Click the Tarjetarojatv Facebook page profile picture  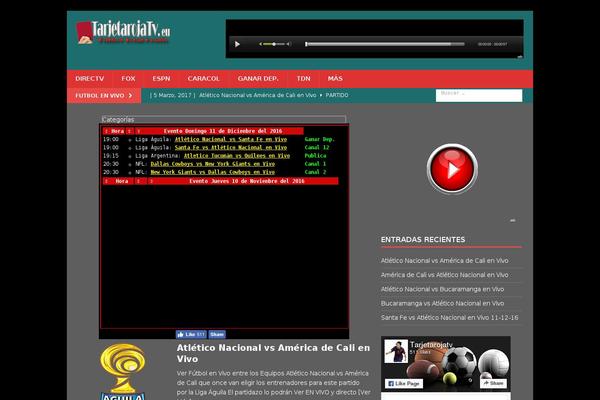[x=396, y=351]
